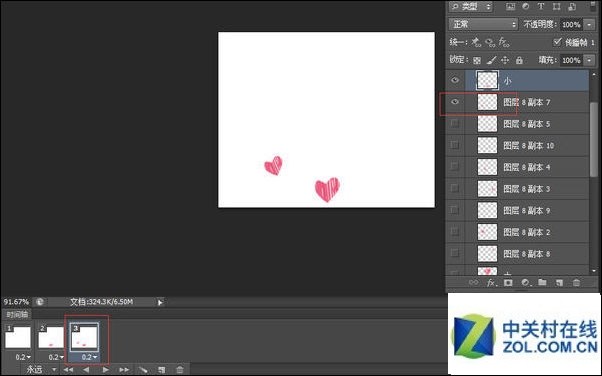Delete layer trash icon in Layers panel
Screen dimensions: 602x376
[x=576, y=283]
